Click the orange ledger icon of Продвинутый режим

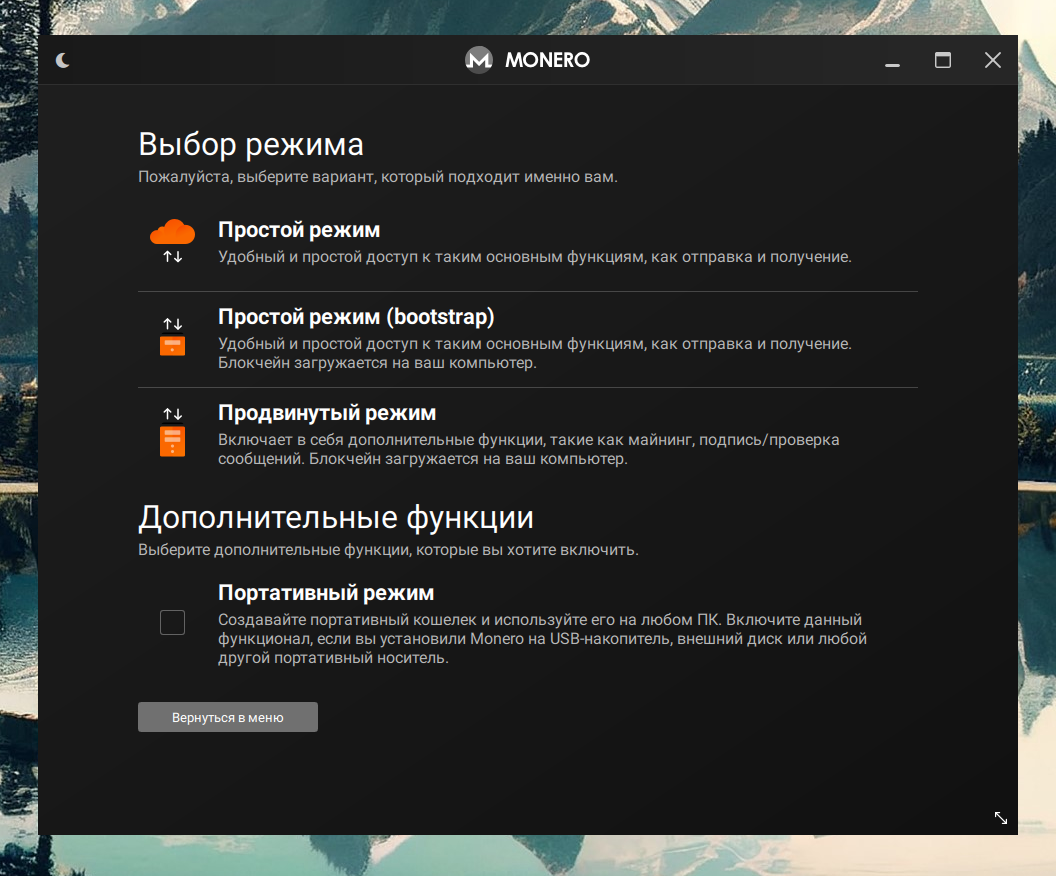click(x=172, y=441)
